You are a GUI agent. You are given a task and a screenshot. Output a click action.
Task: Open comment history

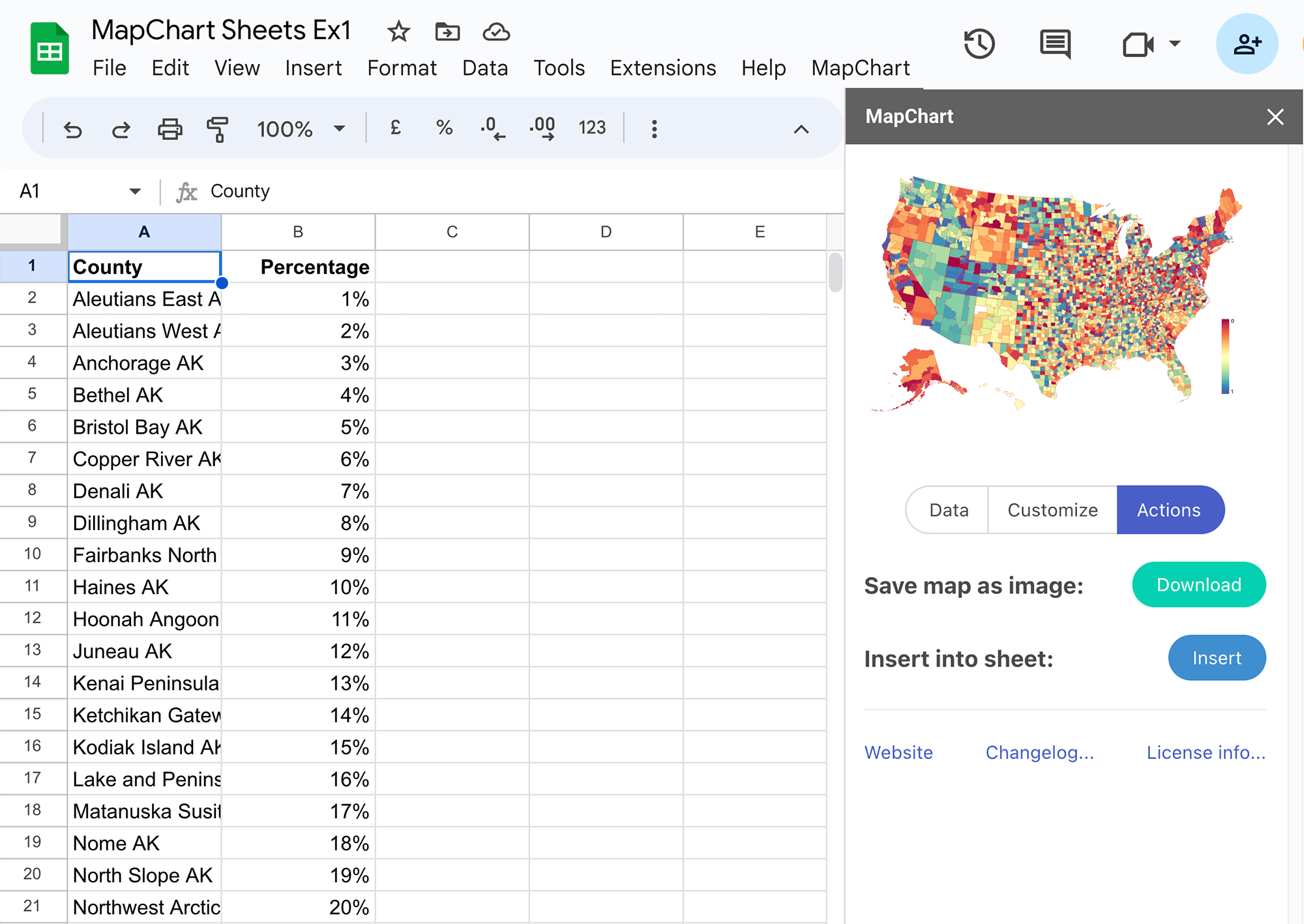point(1054,44)
